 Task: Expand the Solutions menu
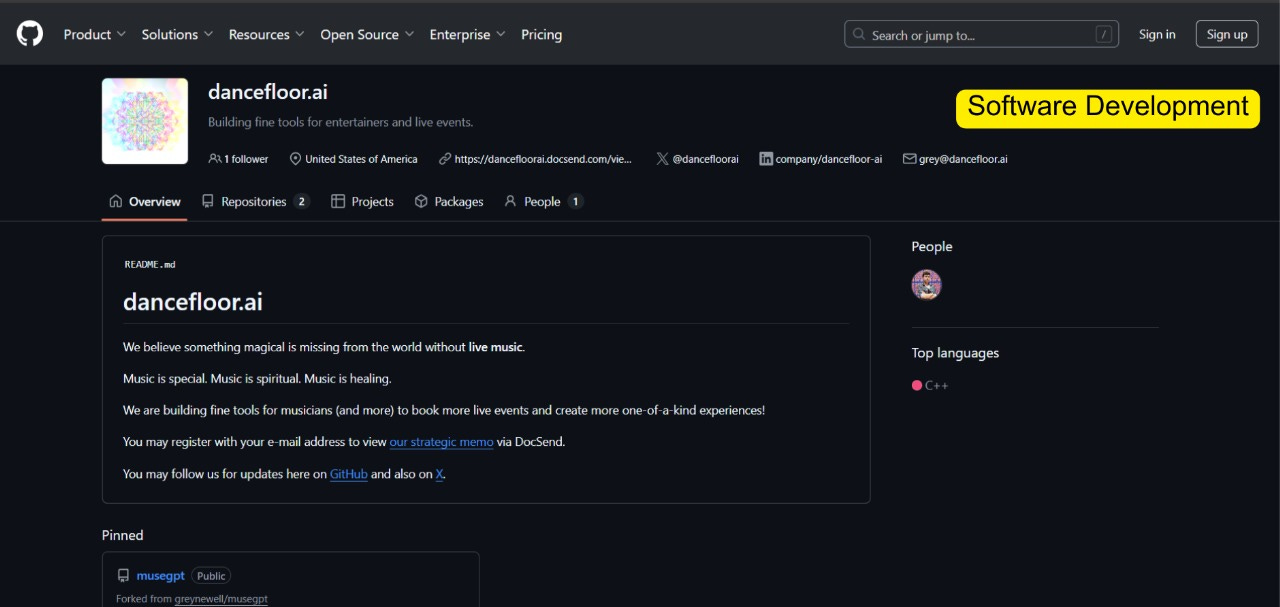[x=177, y=34]
